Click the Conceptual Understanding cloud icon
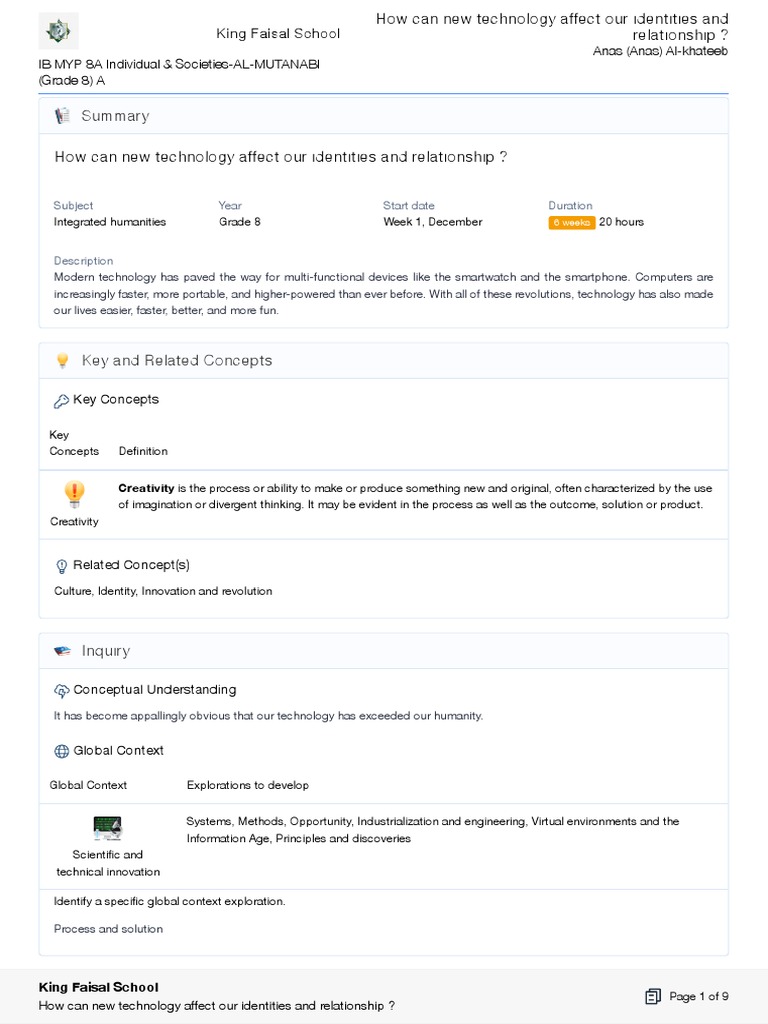This screenshot has height=1024, width=768. 61,691
